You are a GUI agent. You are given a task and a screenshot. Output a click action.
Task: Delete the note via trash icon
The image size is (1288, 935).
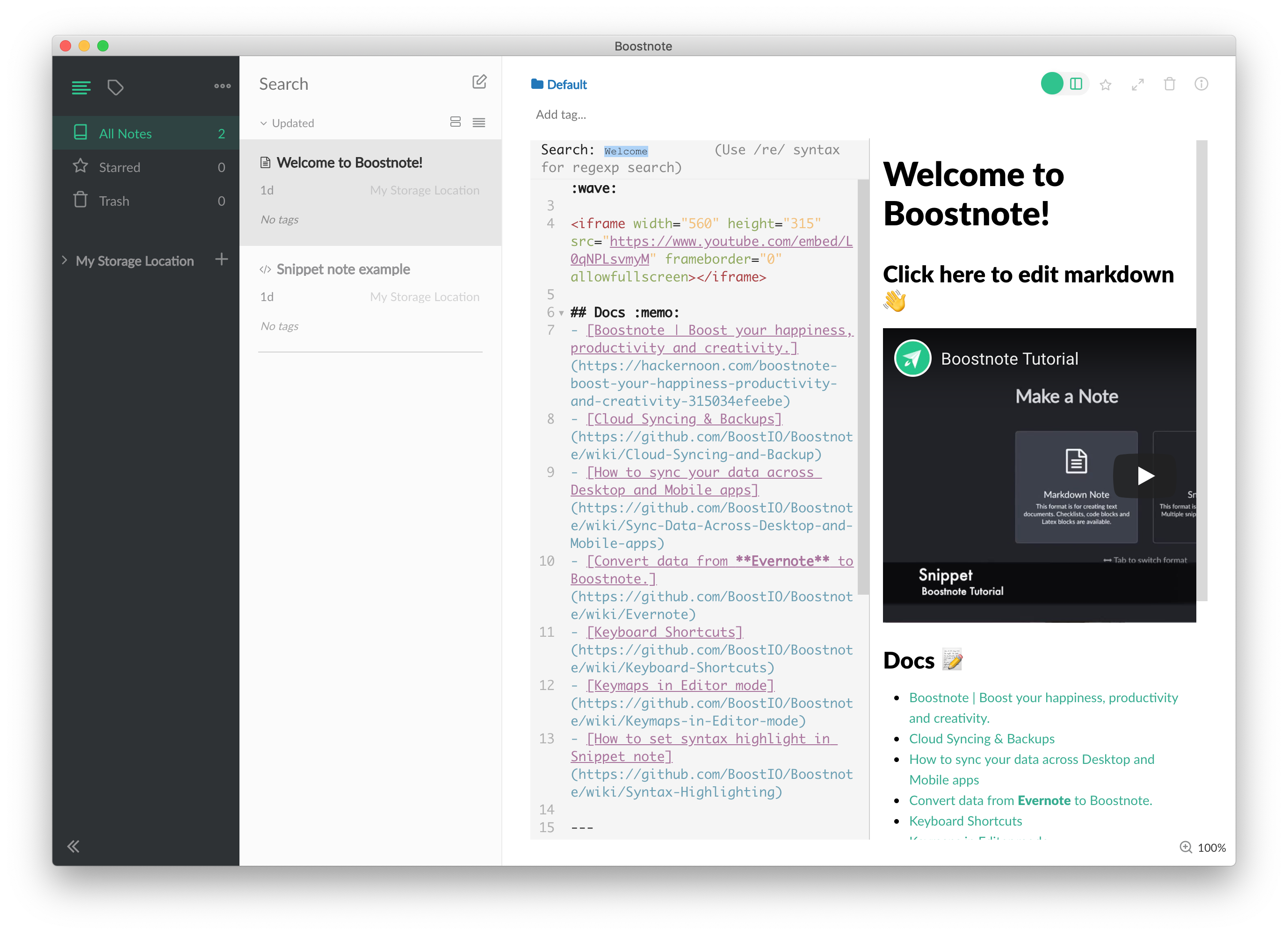1169,84
